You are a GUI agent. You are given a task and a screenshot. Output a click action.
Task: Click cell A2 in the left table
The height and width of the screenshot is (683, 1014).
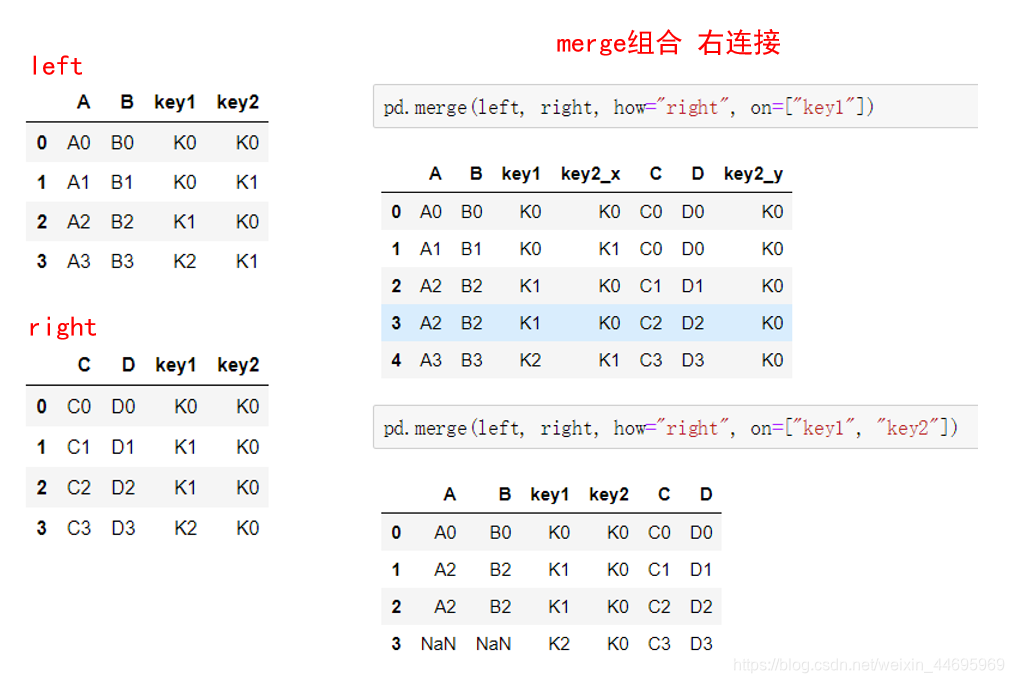coord(78,222)
